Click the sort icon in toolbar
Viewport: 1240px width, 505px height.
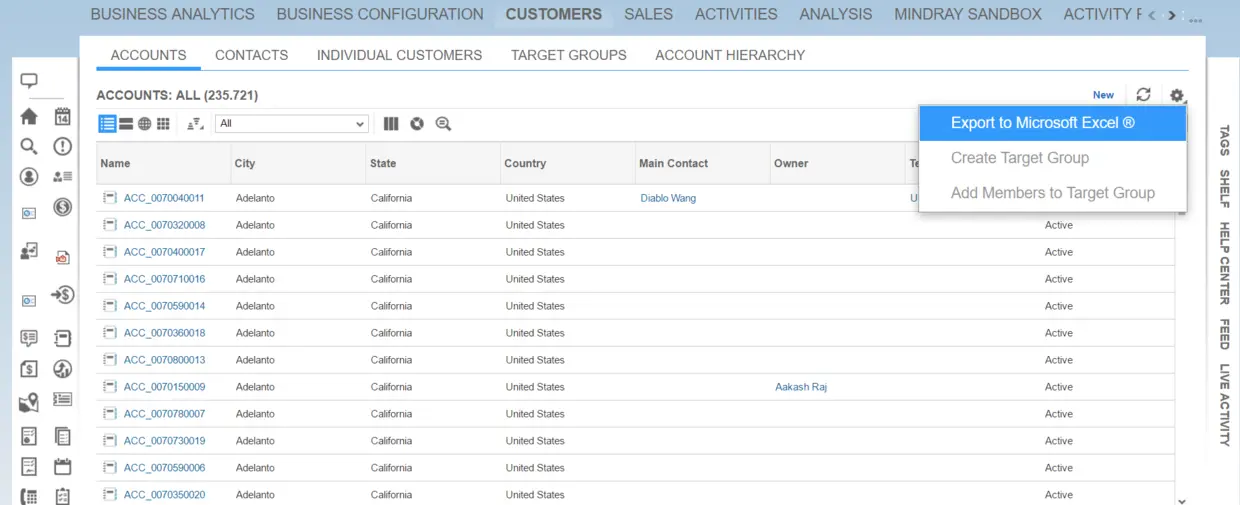195,124
